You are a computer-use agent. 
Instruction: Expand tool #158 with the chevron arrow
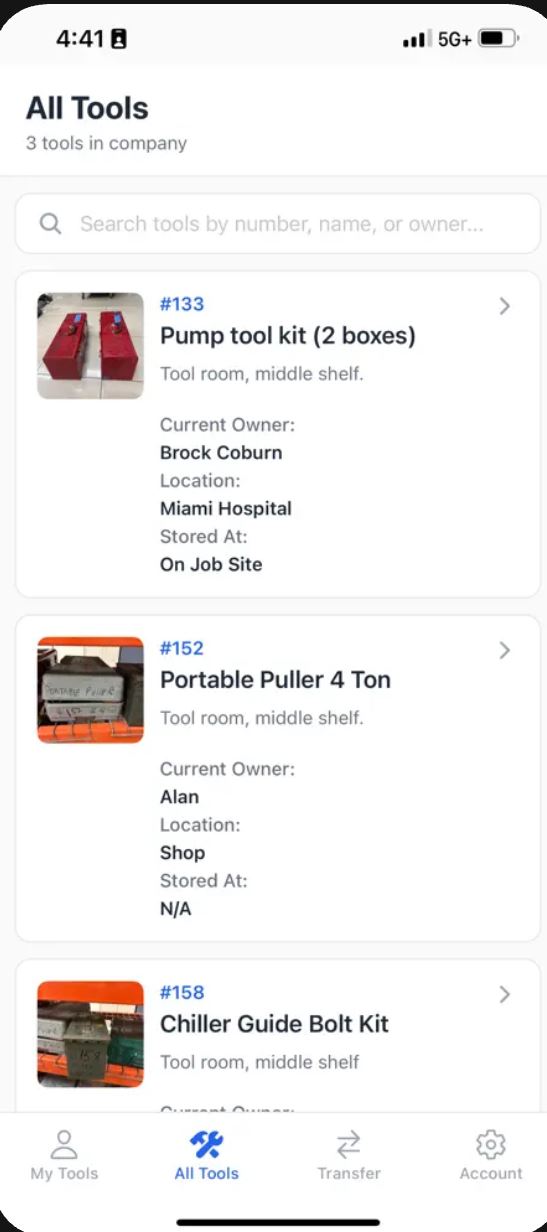(x=504, y=994)
